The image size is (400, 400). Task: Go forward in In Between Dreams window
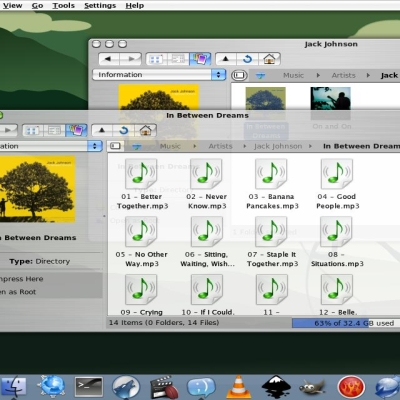pos(8,130)
